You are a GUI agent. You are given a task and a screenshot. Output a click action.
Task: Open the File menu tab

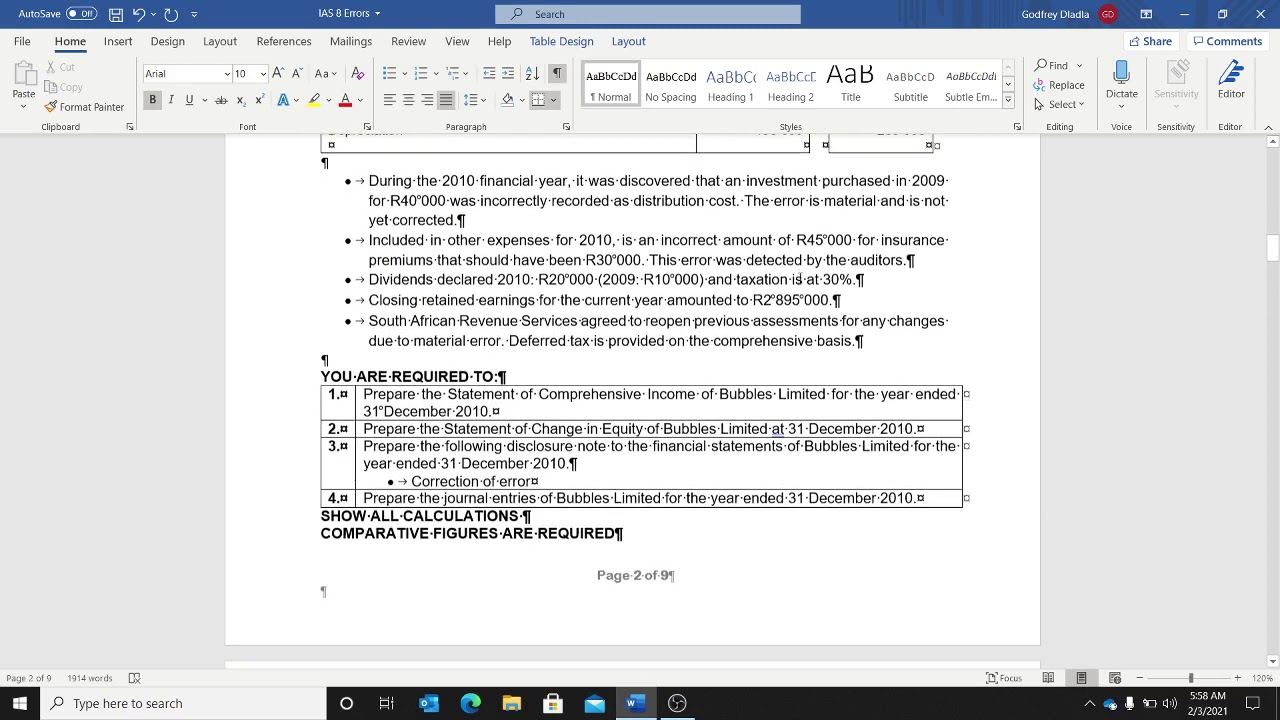(x=22, y=41)
